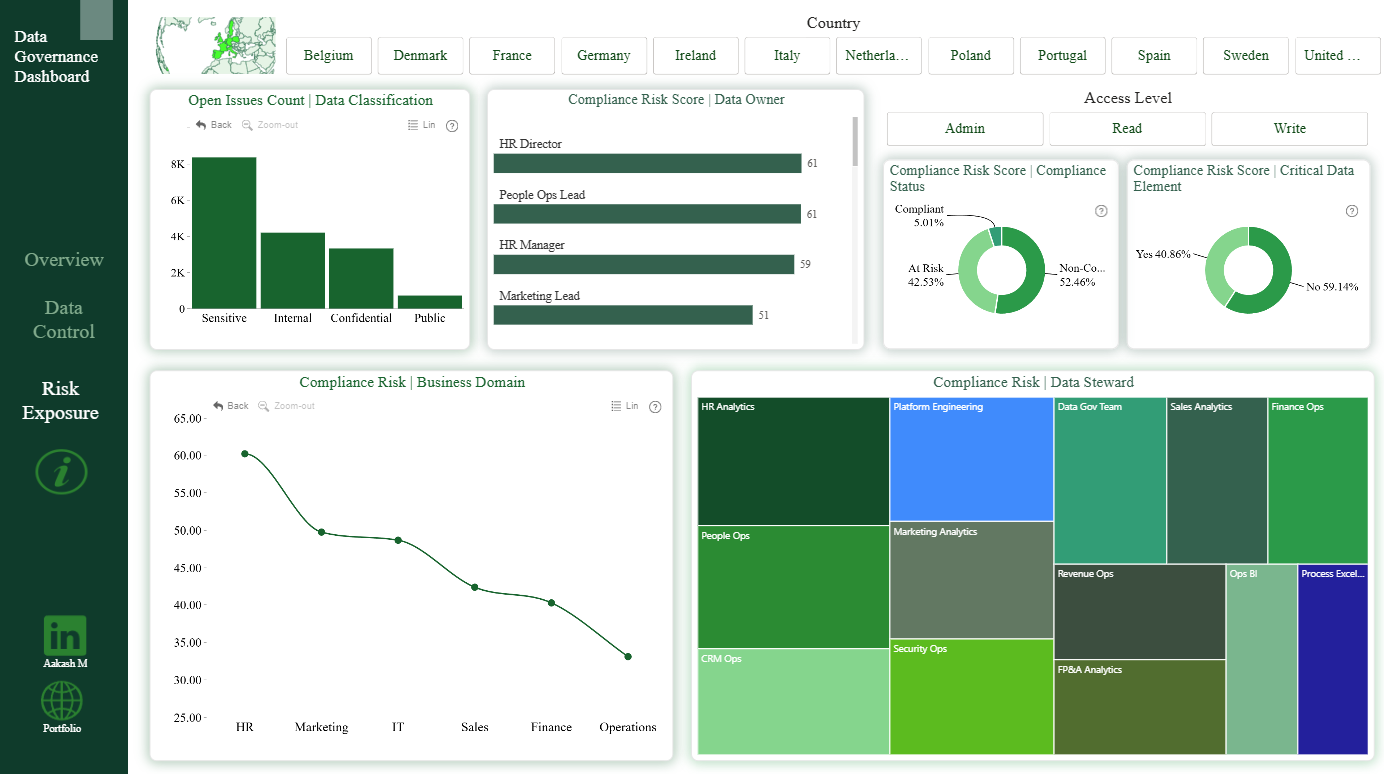
Task: Filter the dashboard by Germany
Action: coord(604,56)
